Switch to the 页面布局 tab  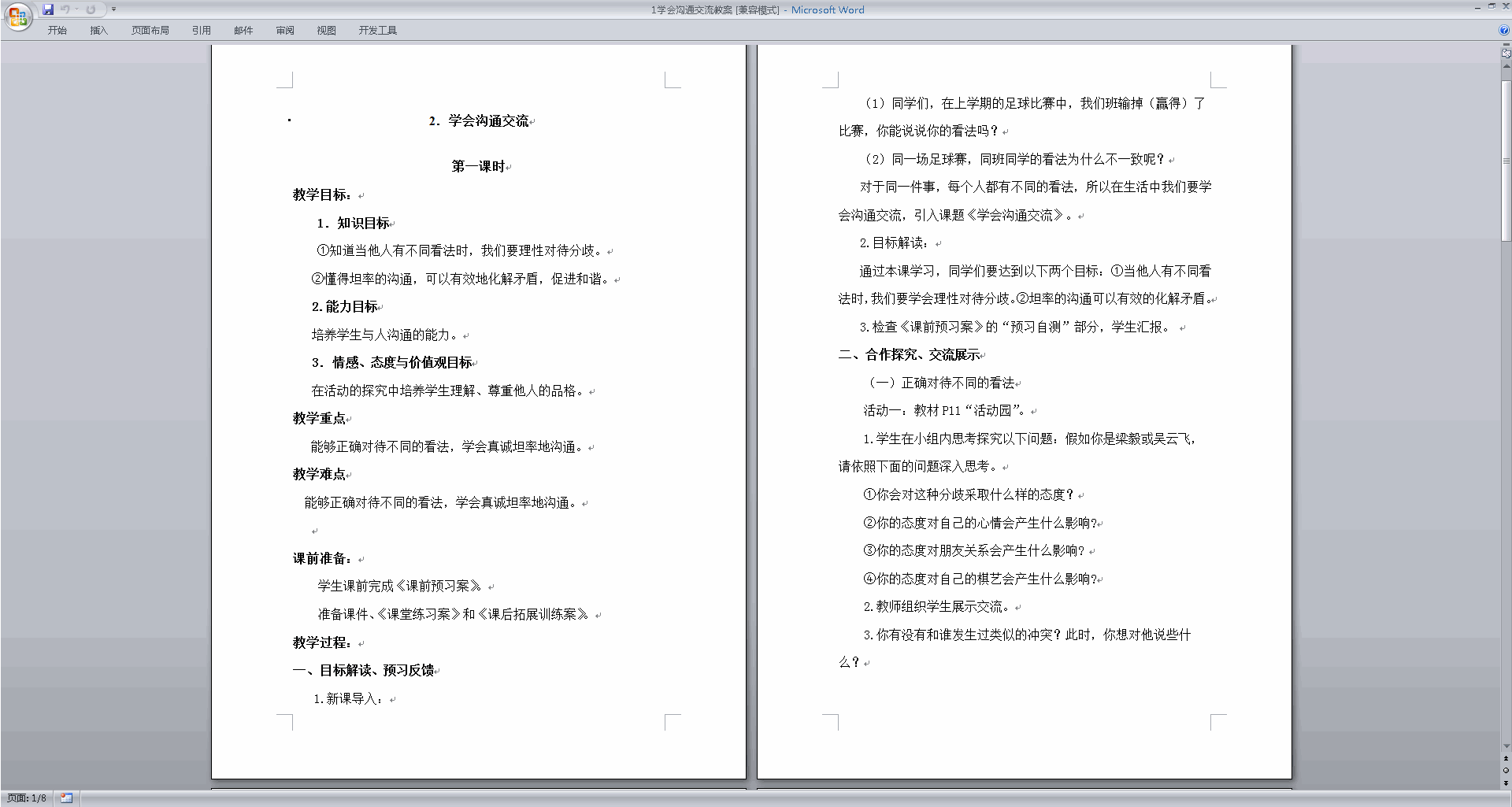(150, 31)
